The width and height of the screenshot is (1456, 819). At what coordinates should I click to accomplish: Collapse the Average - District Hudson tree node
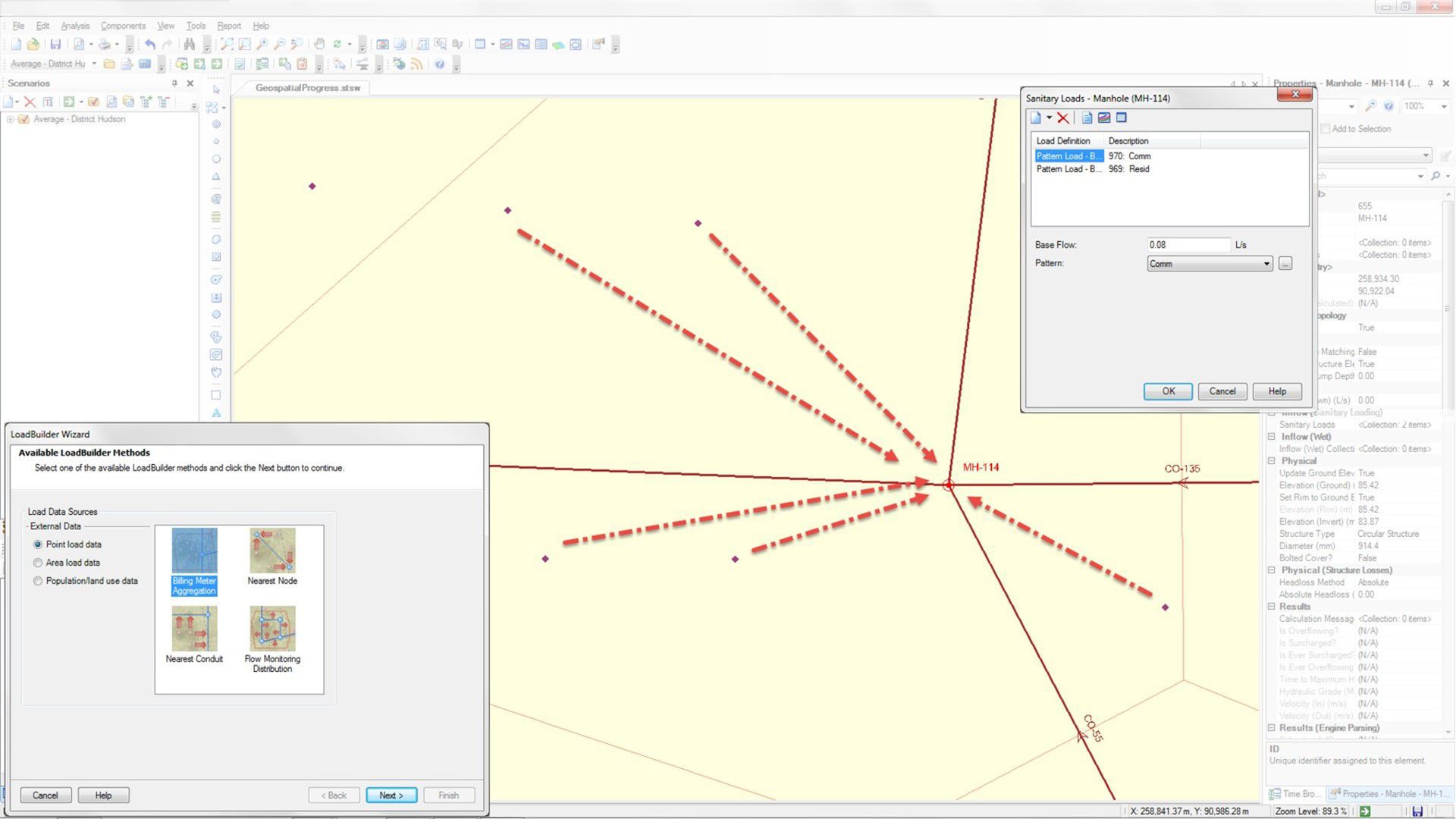(10, 119)
